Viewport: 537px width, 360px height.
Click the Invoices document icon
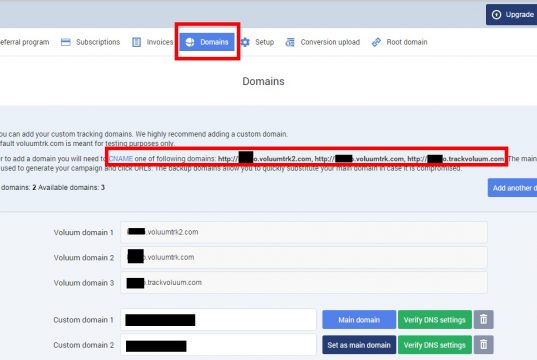tap(136, 42)
